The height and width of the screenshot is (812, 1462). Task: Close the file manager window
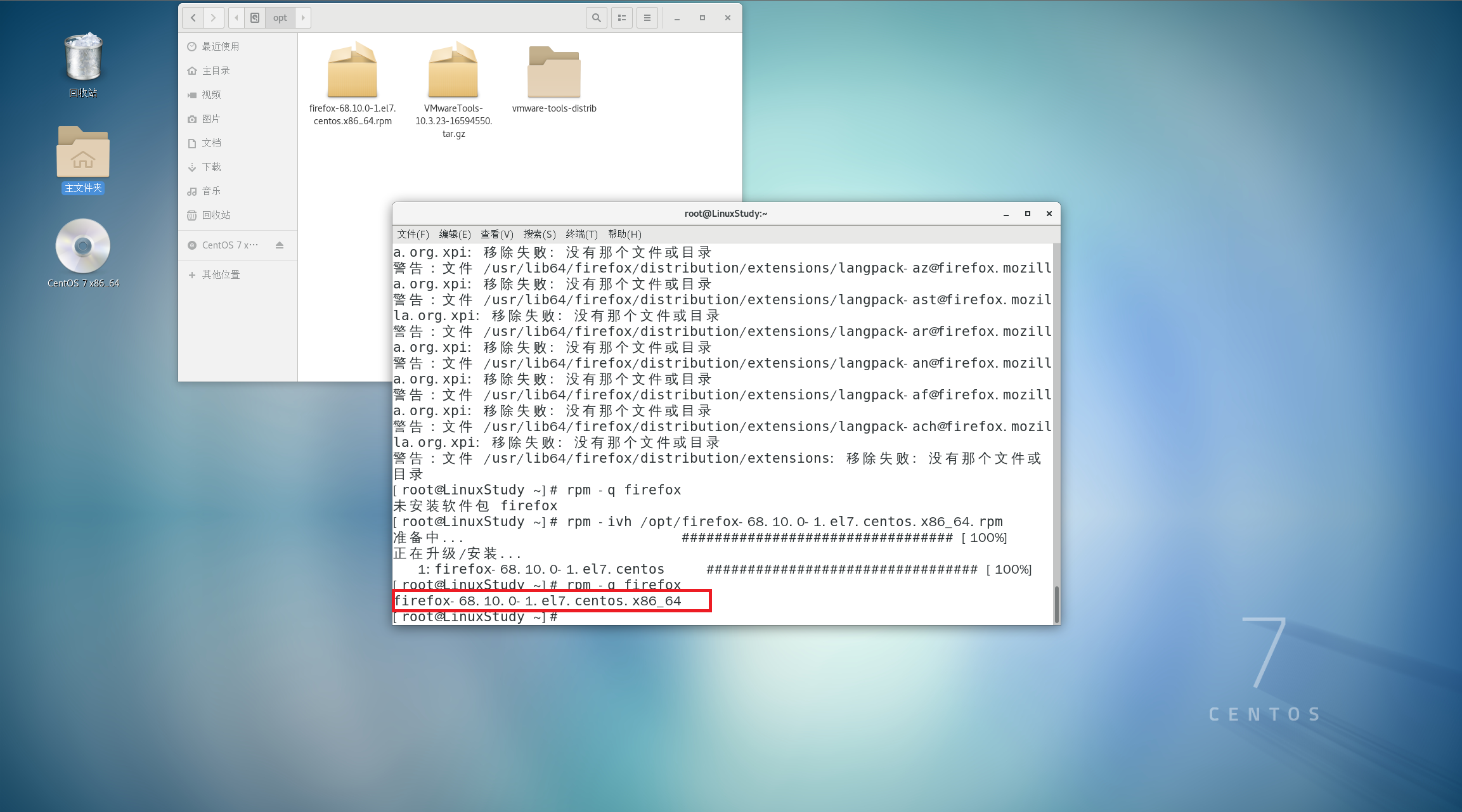coord(728,18)
